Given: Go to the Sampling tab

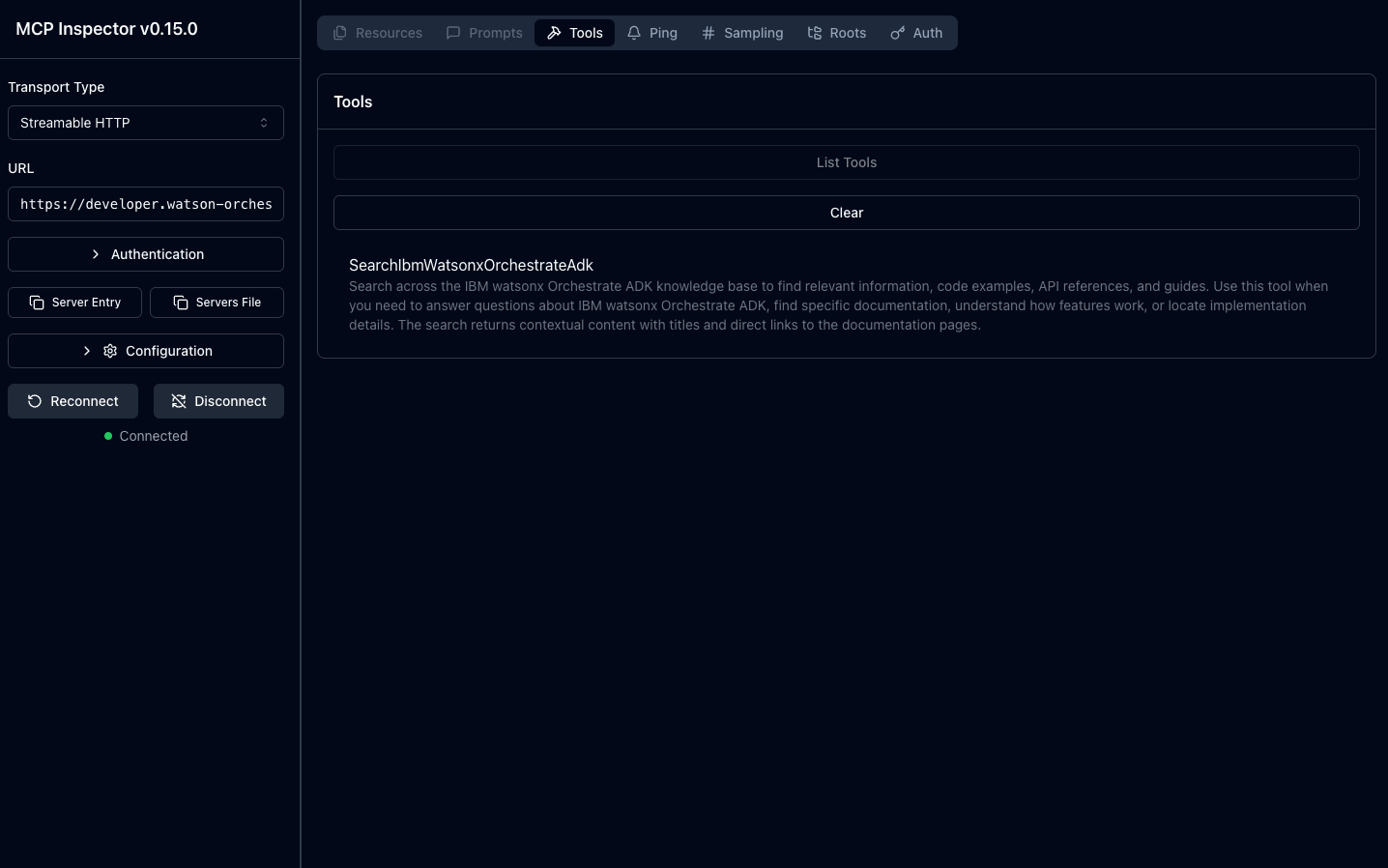Looking at the screenshot, I should coord(742,33).
